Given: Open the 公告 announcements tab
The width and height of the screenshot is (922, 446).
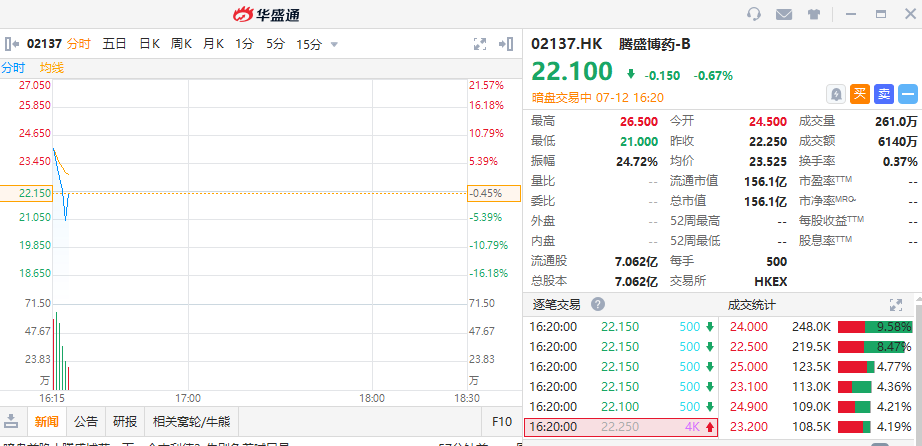Looking at the screenshot, I should point(86,421).
